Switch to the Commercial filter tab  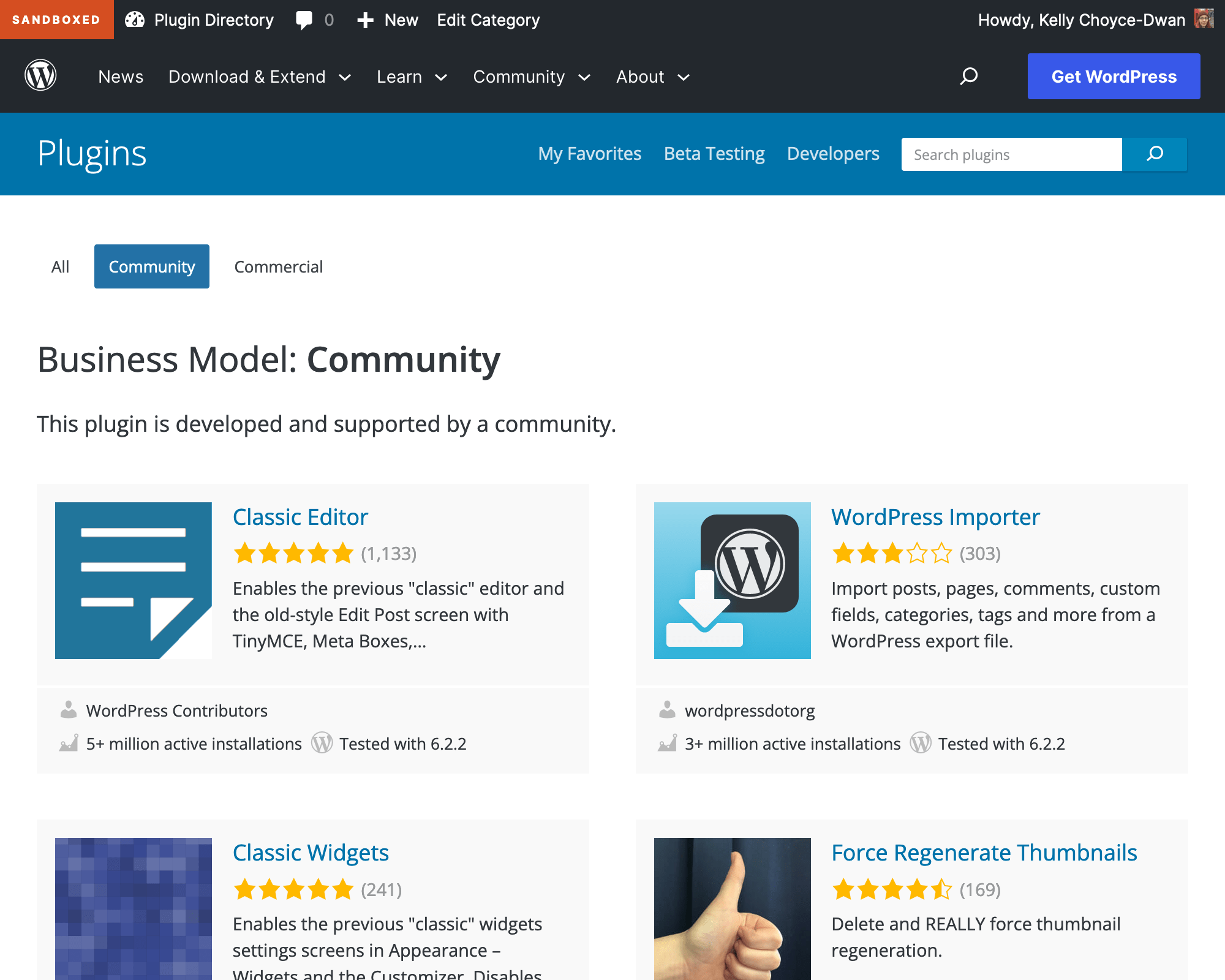coord(278,266)
